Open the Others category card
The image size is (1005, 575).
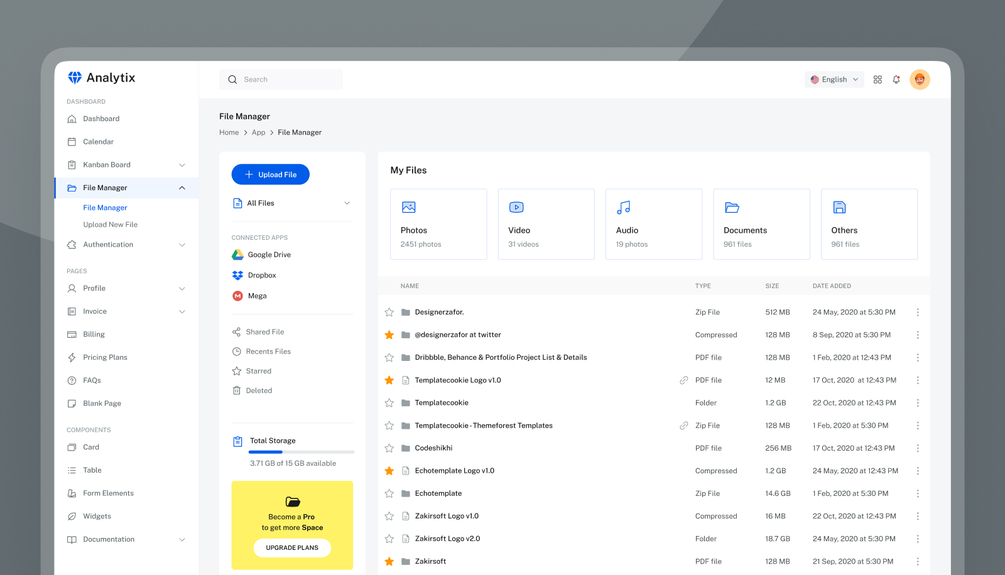(869, 224)
